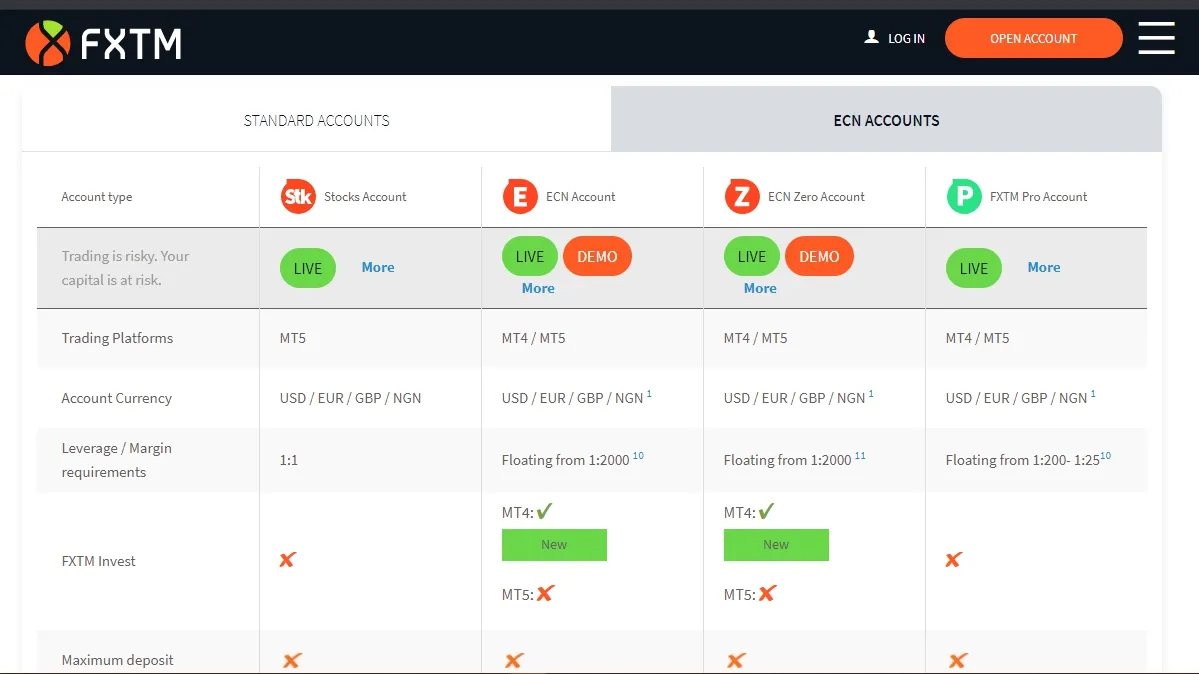Click footnote 10 beside ECN Account leverage
Image resolution: width=1199 pixels, height=674 pixels.
pyautogui.click(x=638, y=455)
